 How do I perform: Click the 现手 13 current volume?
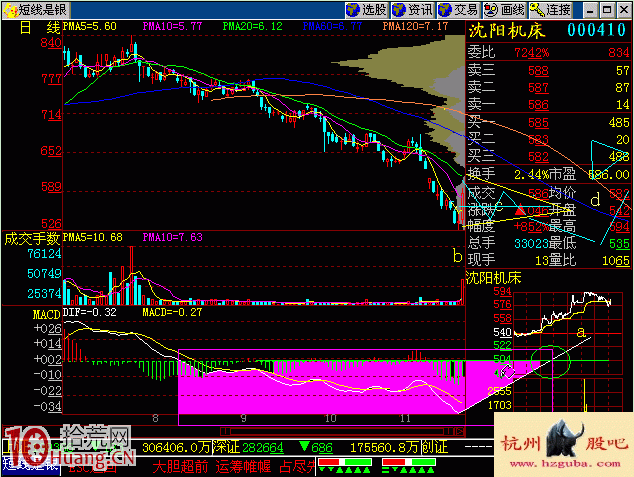(541, 261)
